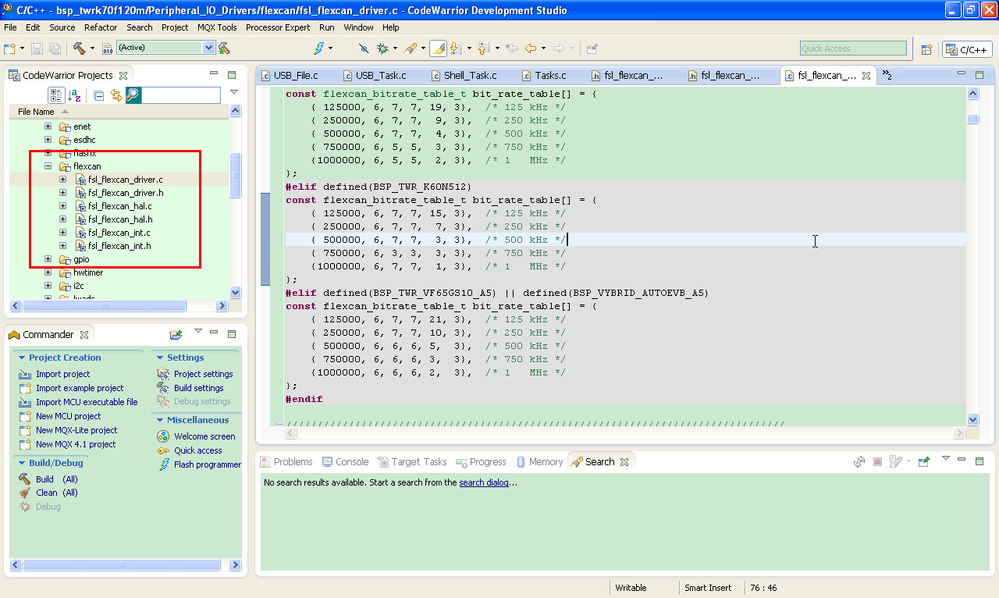Switch to the Shell_Task.c editor tab
Viewport: 999px width, 598px height.
[x=469, y=75]
